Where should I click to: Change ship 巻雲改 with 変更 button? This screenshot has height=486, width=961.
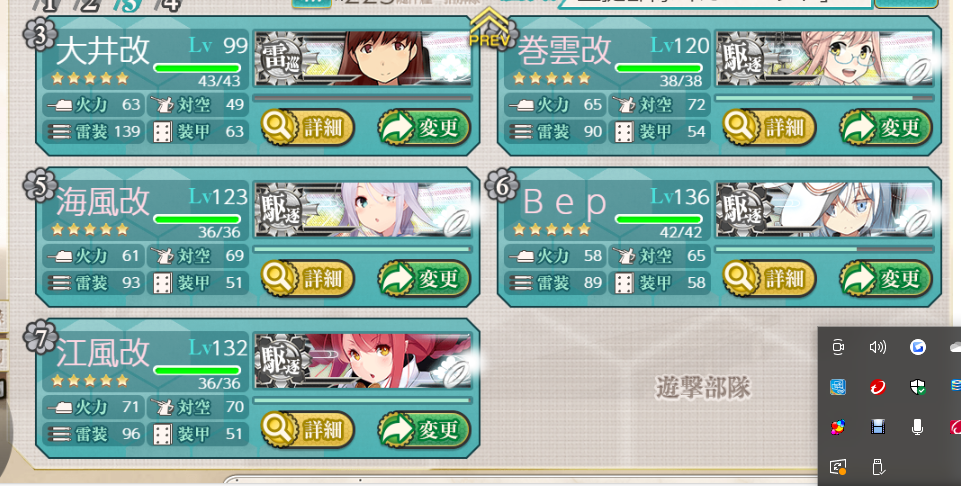886,127
